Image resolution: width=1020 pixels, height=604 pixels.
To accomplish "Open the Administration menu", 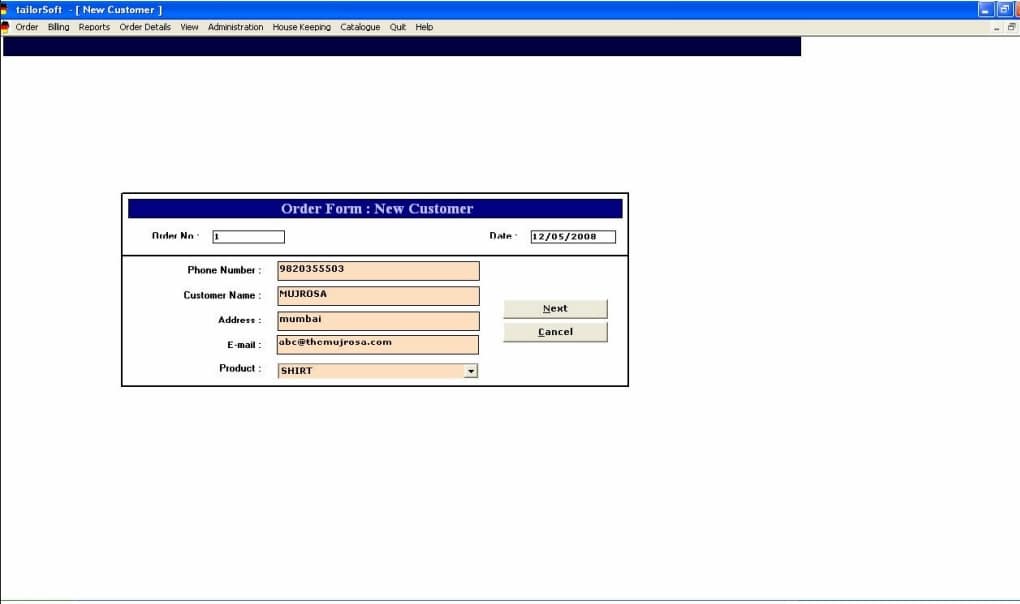I will point(236,27).
